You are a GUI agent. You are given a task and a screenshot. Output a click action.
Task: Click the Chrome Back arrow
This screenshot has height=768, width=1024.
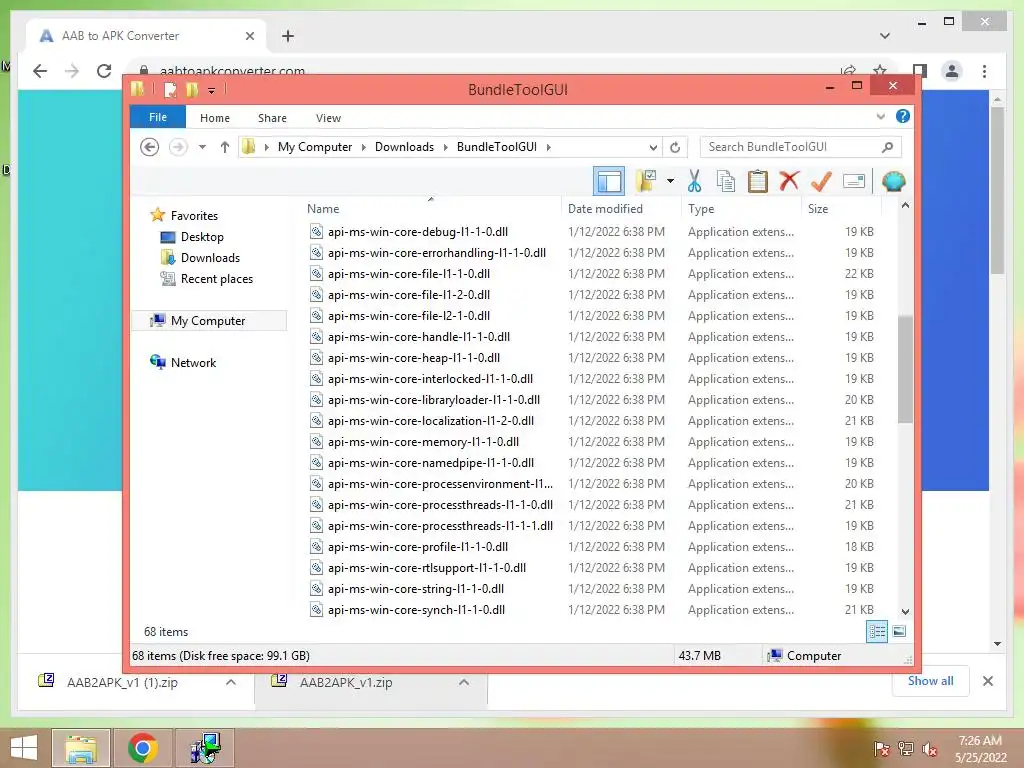coord(40,71)
